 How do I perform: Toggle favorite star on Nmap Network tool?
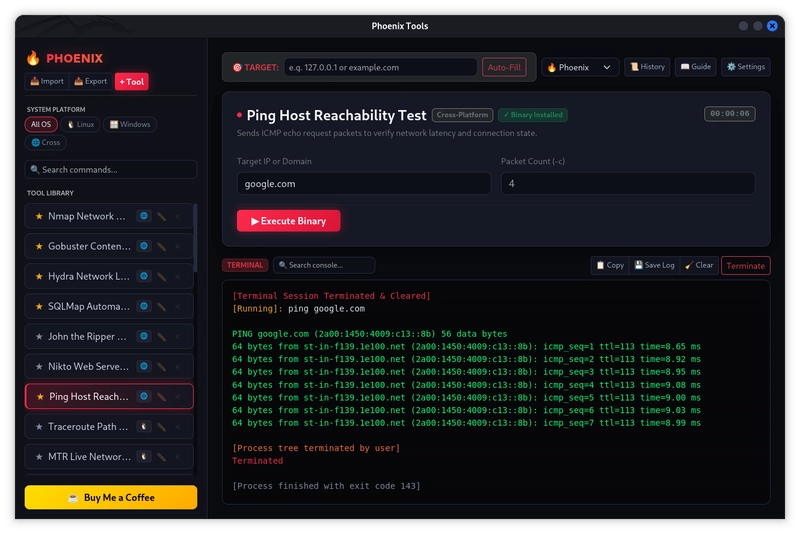(39, 216)
